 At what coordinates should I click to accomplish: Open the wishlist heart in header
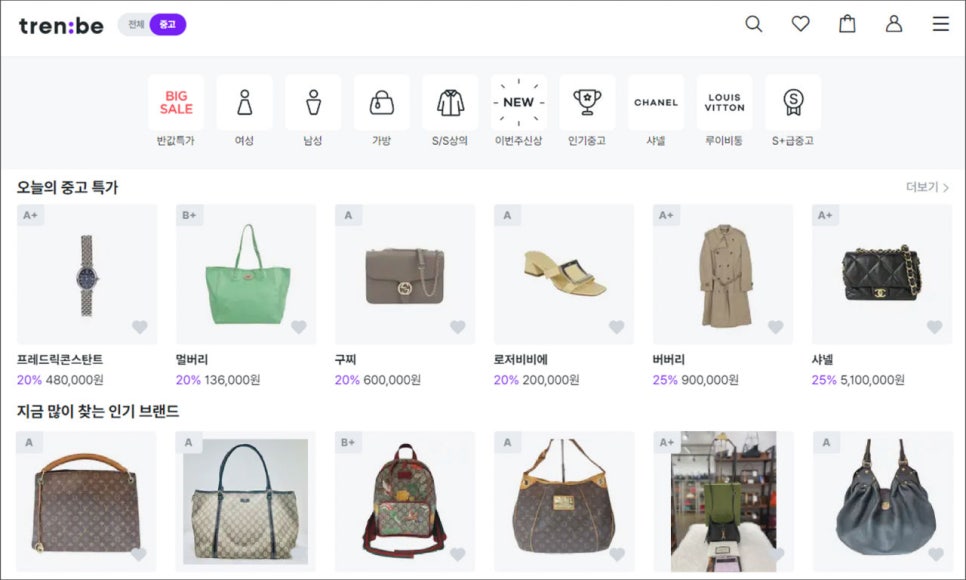pos(801,24)
